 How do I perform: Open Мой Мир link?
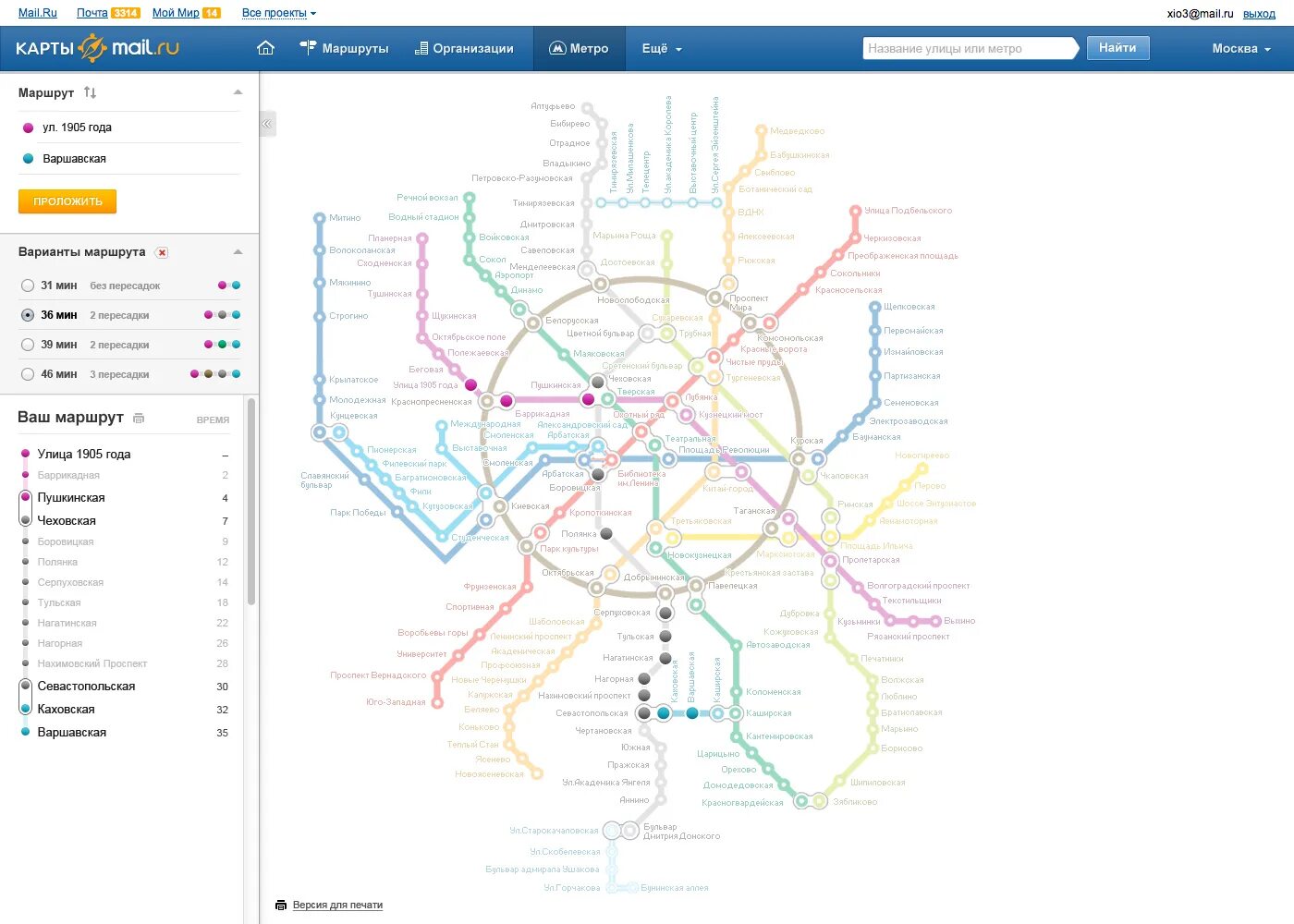[x=176, y=13]
